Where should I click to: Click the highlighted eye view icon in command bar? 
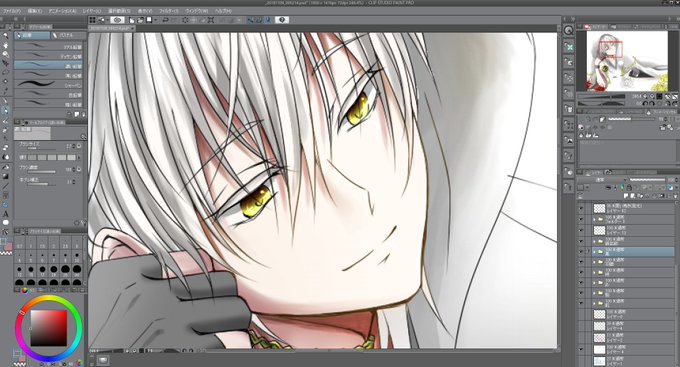(118, 20)
